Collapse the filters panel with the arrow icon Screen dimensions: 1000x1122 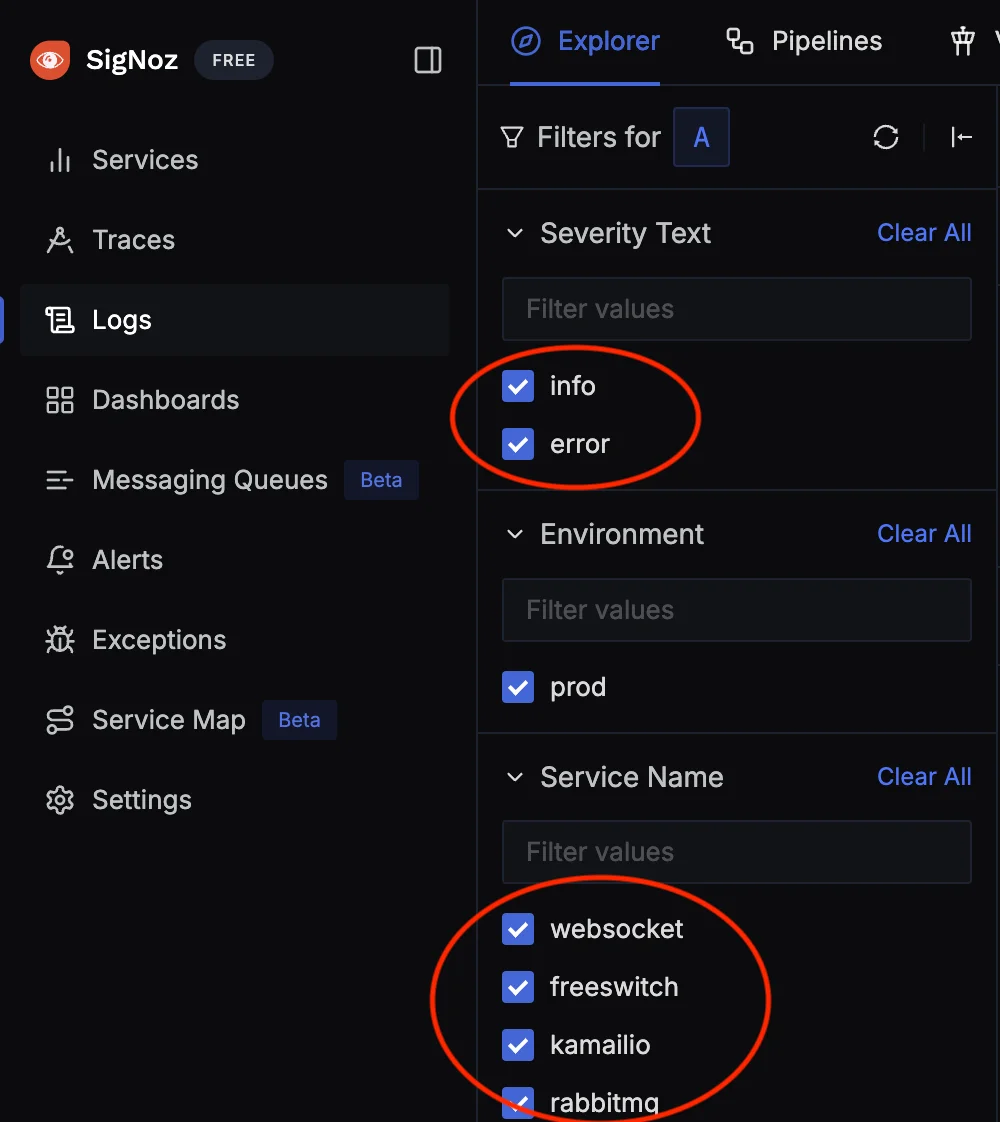coord(961,137)
